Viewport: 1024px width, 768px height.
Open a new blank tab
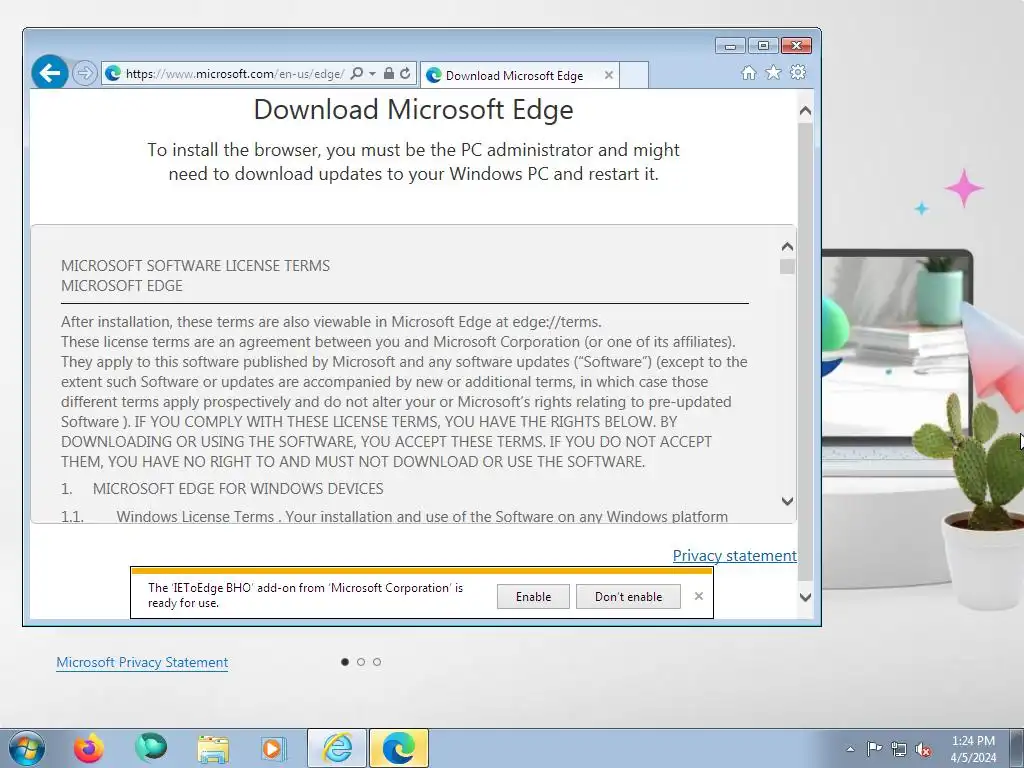click(633, 75)
